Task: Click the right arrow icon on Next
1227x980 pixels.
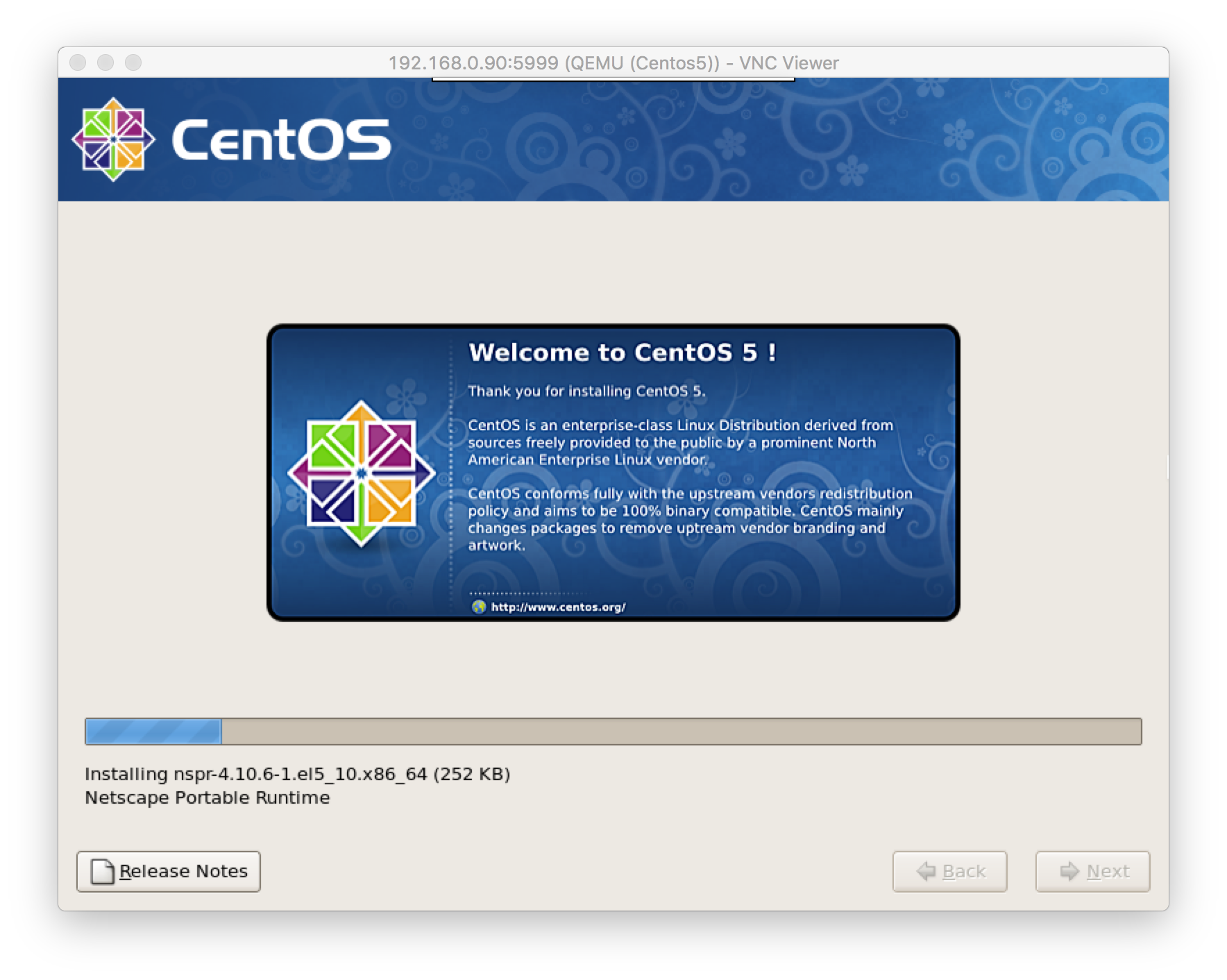Action: (1069, 871)
